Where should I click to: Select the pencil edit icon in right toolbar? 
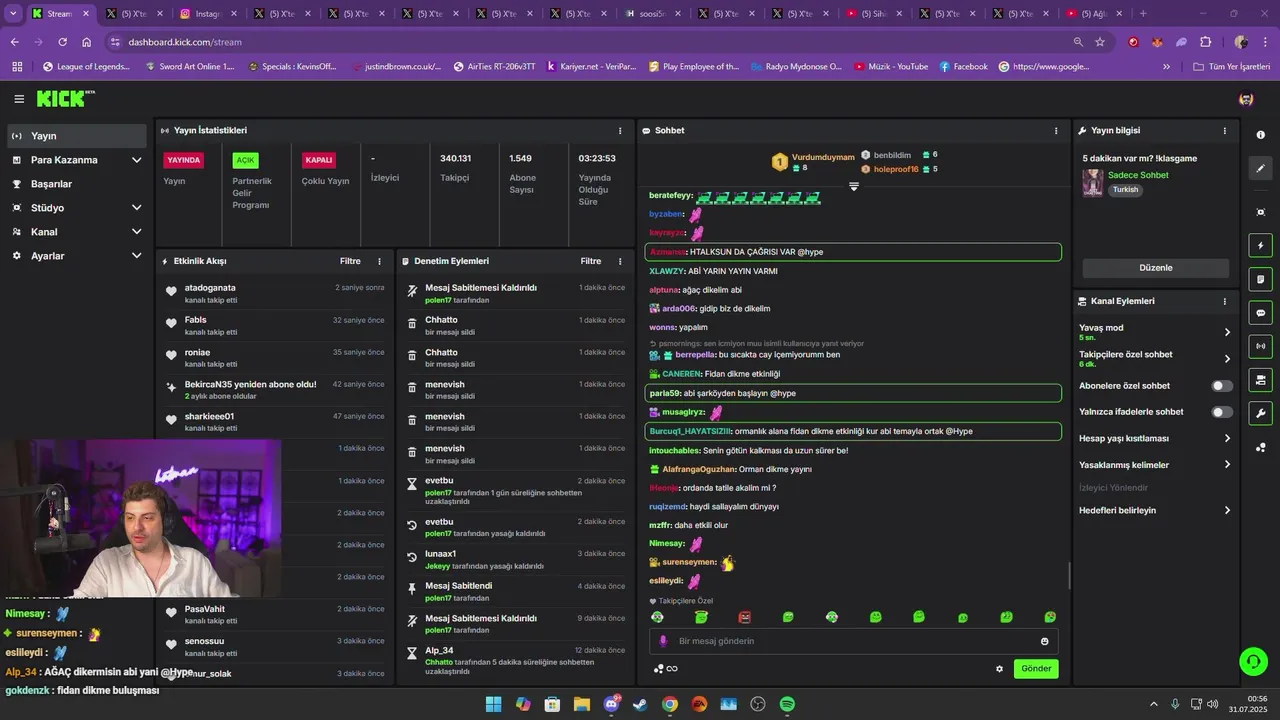[1260, 169]
